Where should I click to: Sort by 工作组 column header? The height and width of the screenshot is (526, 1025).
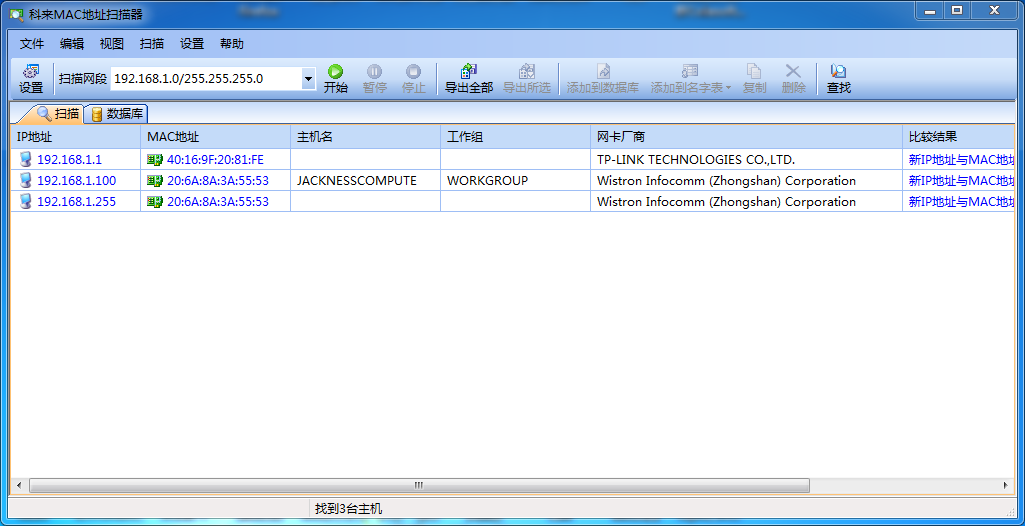point(515,137)
